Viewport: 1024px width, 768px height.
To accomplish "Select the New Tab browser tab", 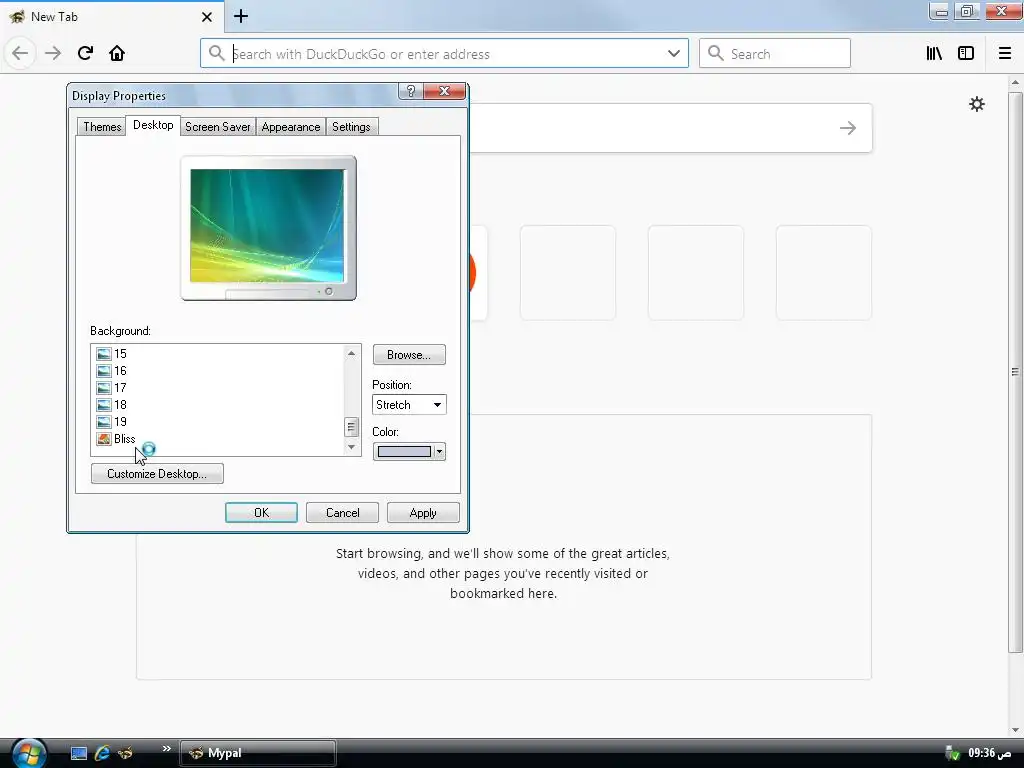I will click(112, 16).
